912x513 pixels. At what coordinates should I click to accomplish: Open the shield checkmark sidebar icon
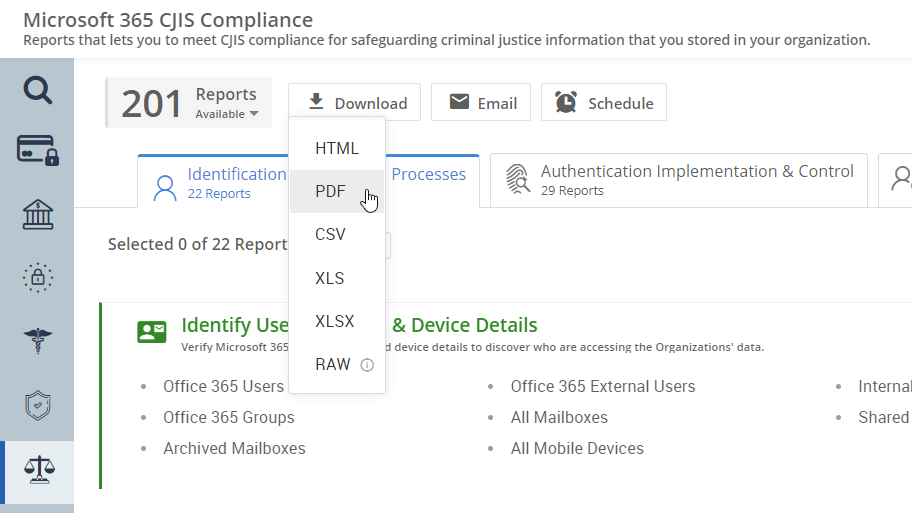tap(37, 405)
